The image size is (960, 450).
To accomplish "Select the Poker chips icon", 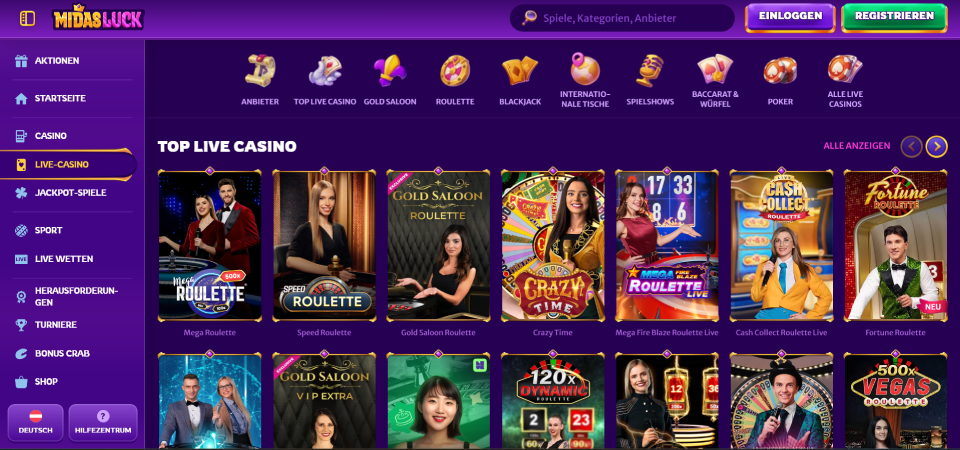I will point(780,70).
